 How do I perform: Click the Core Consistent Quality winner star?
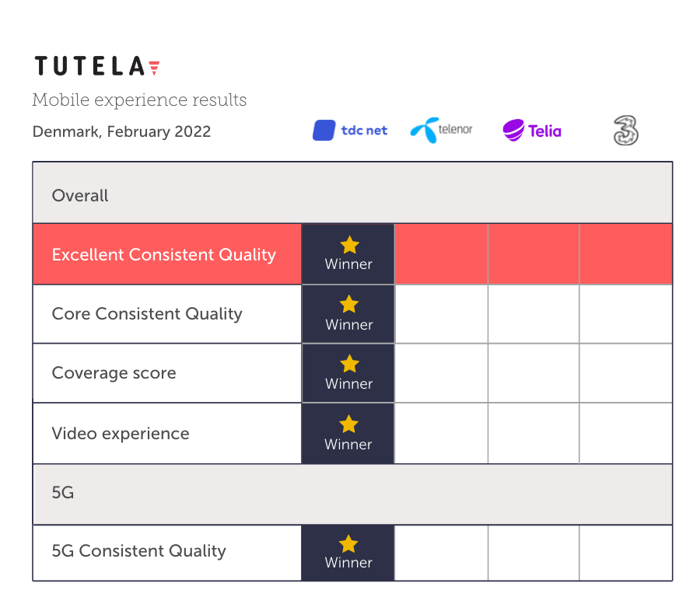[349, 304]
